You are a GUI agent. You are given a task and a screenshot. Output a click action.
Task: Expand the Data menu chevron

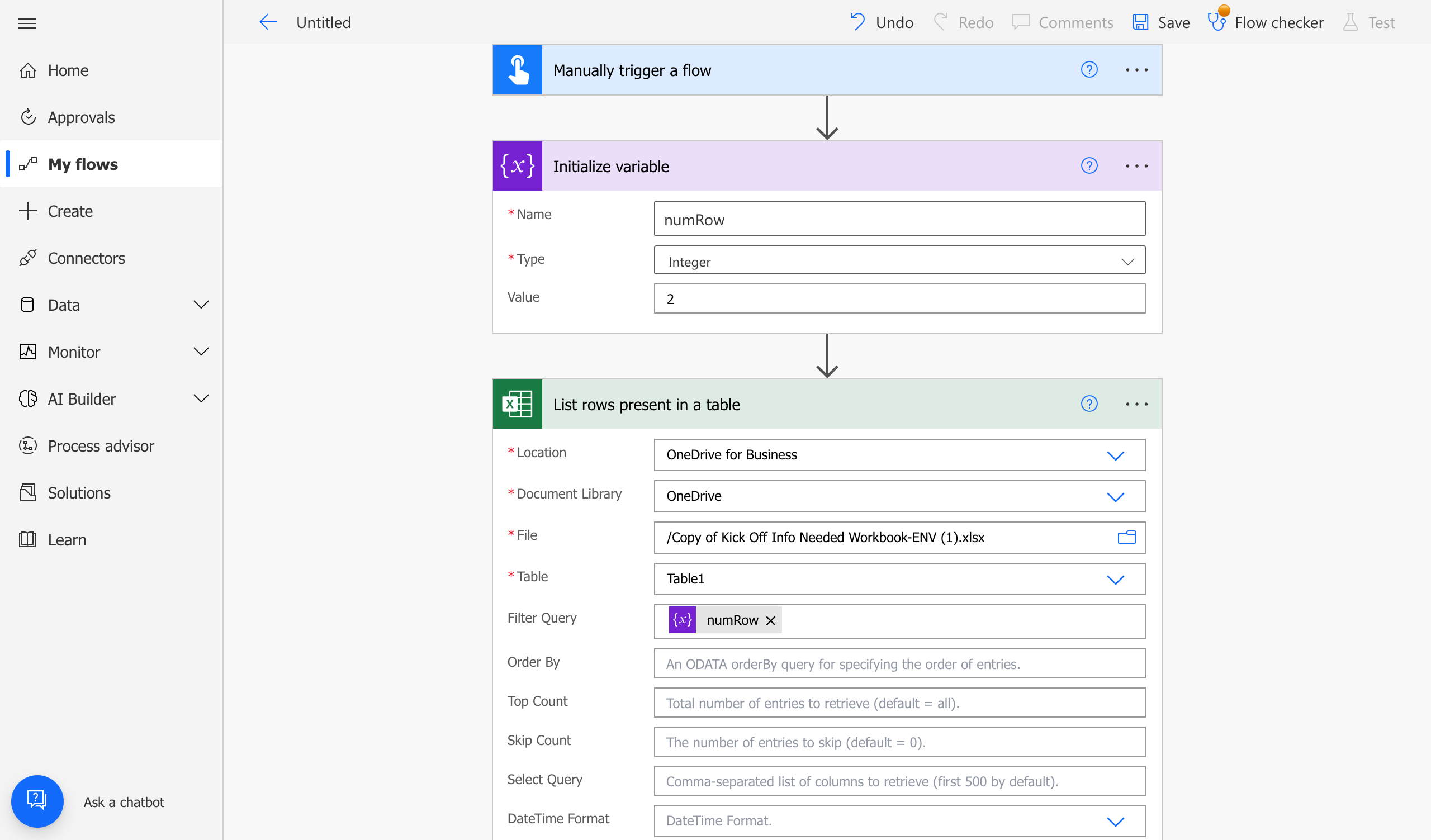pos(201,305)
